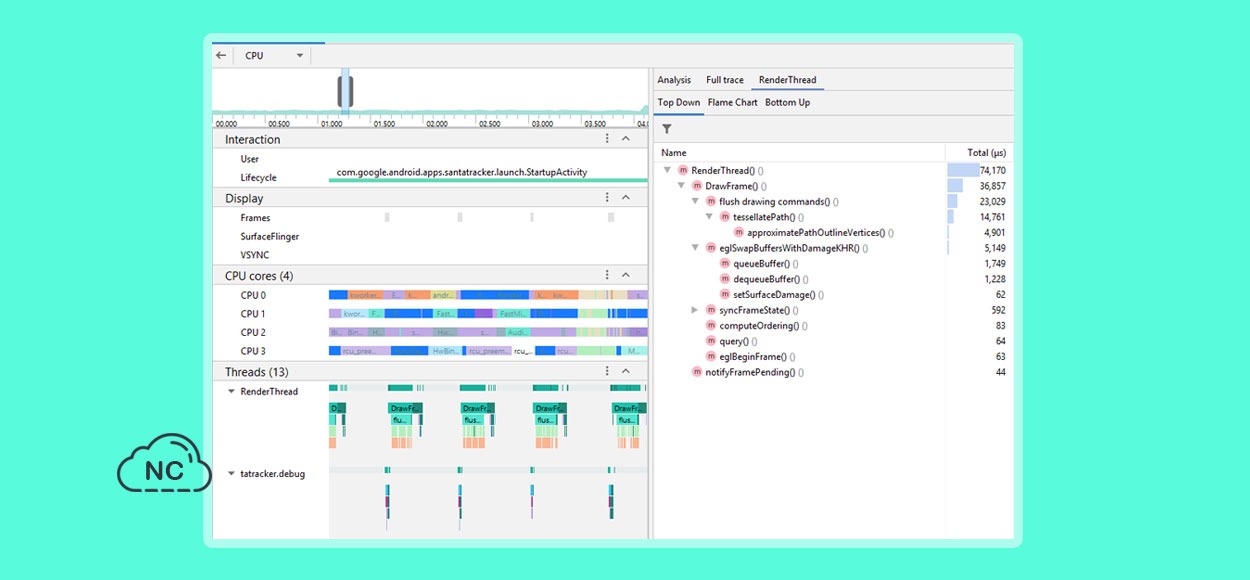
Task: Click the SurfaceFlinger row label
Action: [270, 236]
